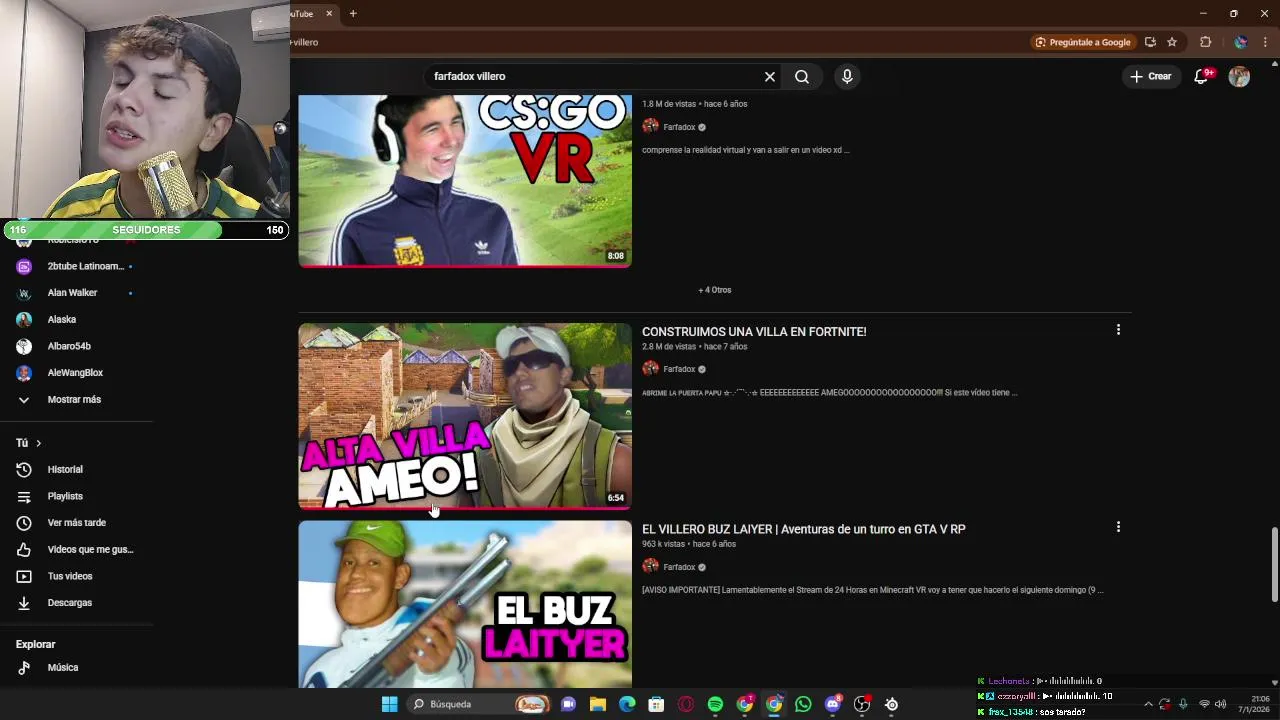1280x720 pixels.
Task: Click the YouTube search magnifier button
Action: [x=802, y=76]
